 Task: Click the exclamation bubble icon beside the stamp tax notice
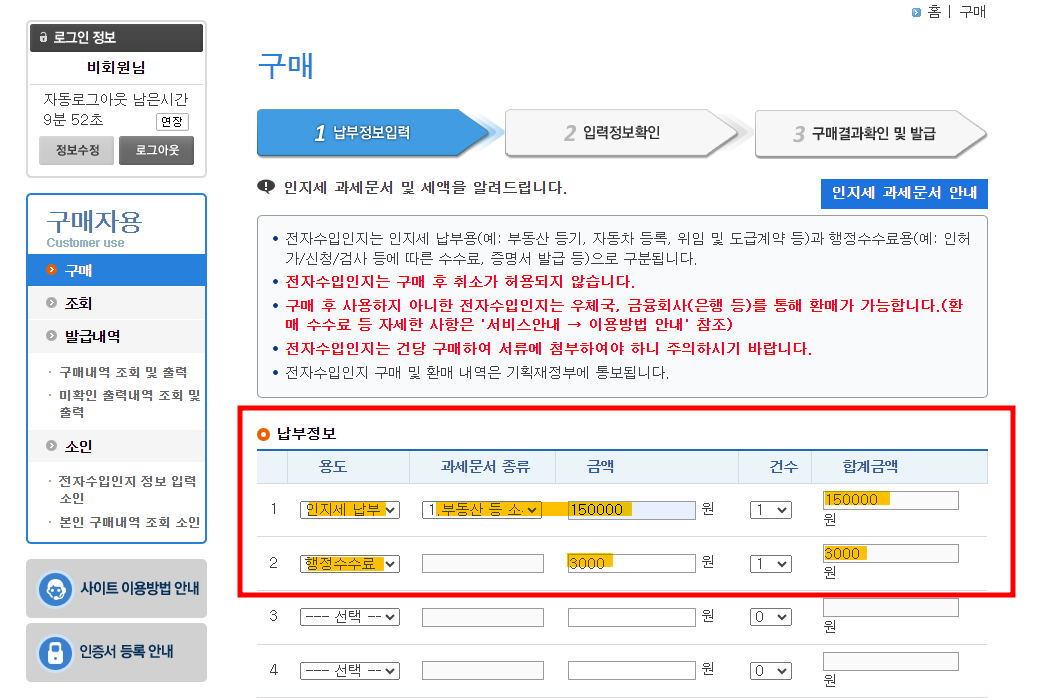click(x=263, y=189)
